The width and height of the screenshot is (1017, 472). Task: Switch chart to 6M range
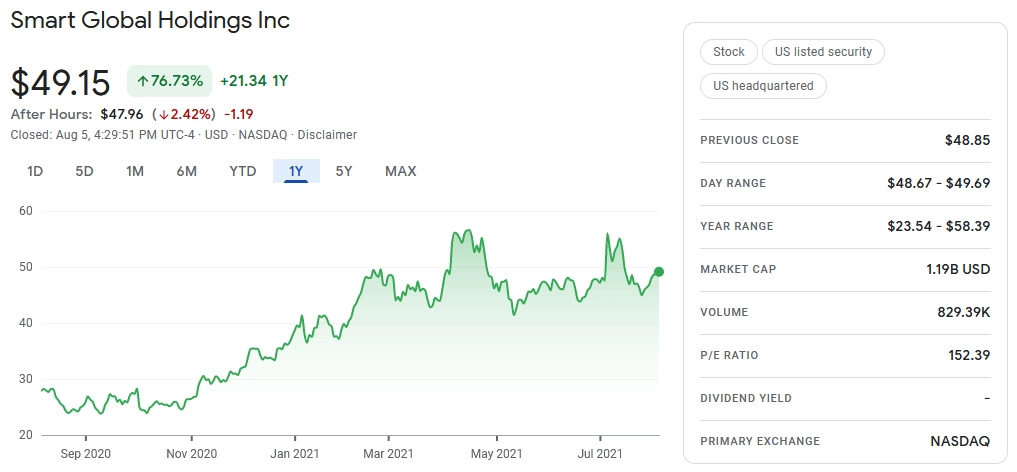(186, 171)
